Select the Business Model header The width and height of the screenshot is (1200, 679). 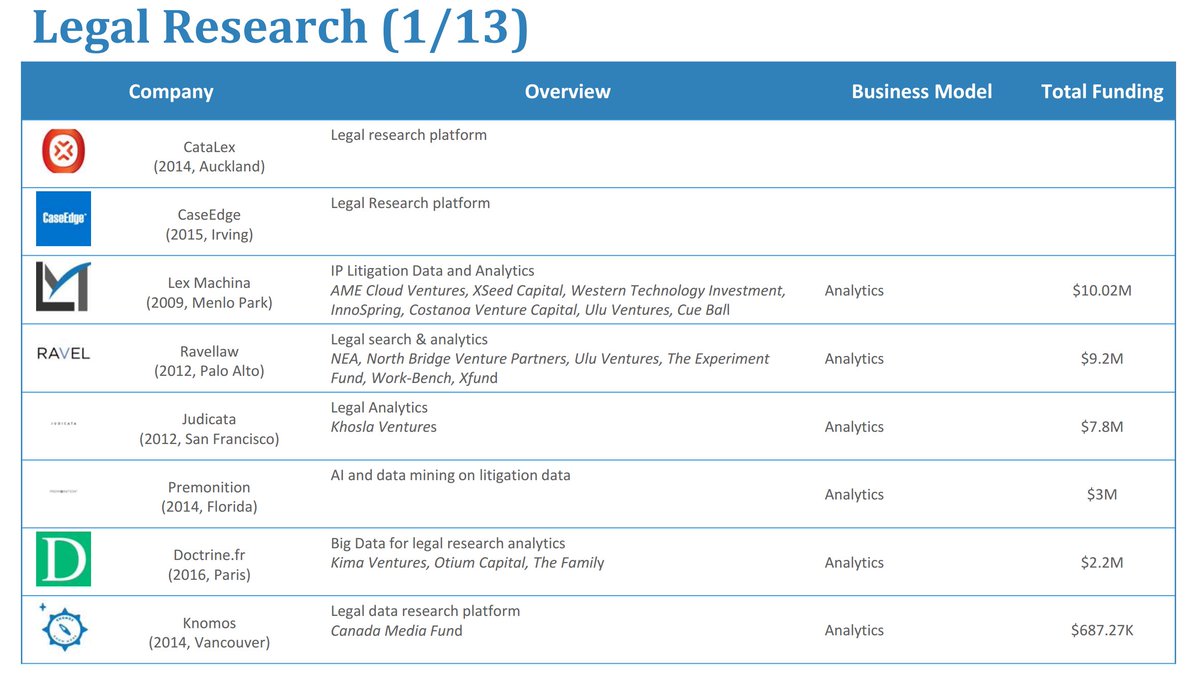921,91
